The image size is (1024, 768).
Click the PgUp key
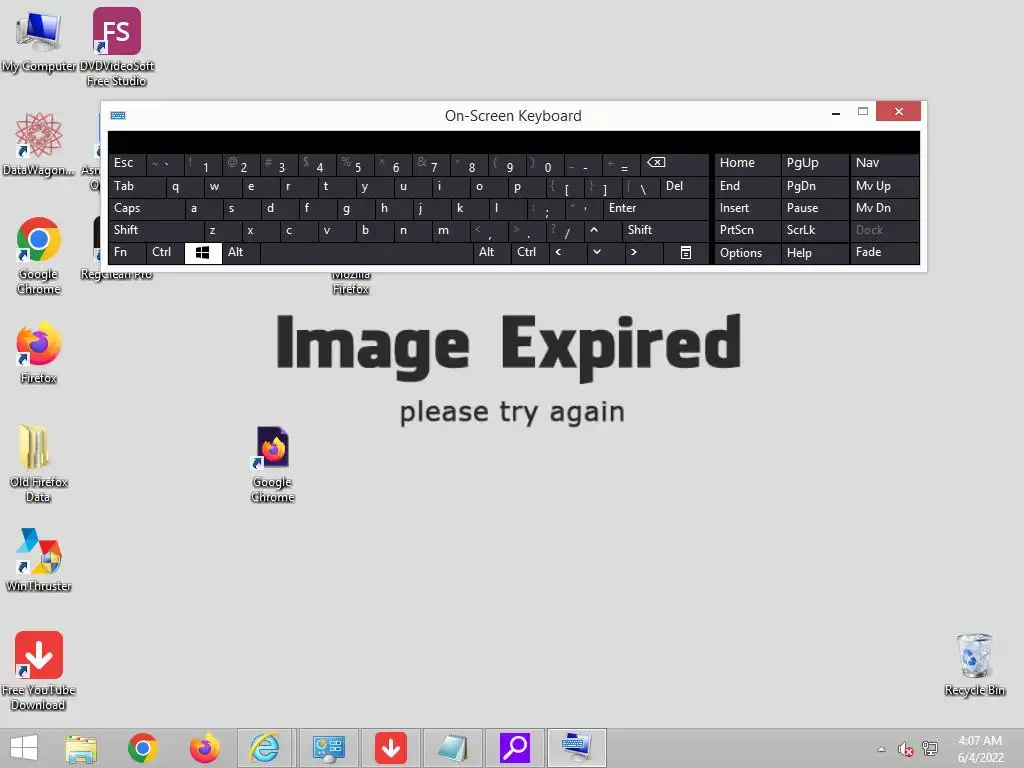814,163
